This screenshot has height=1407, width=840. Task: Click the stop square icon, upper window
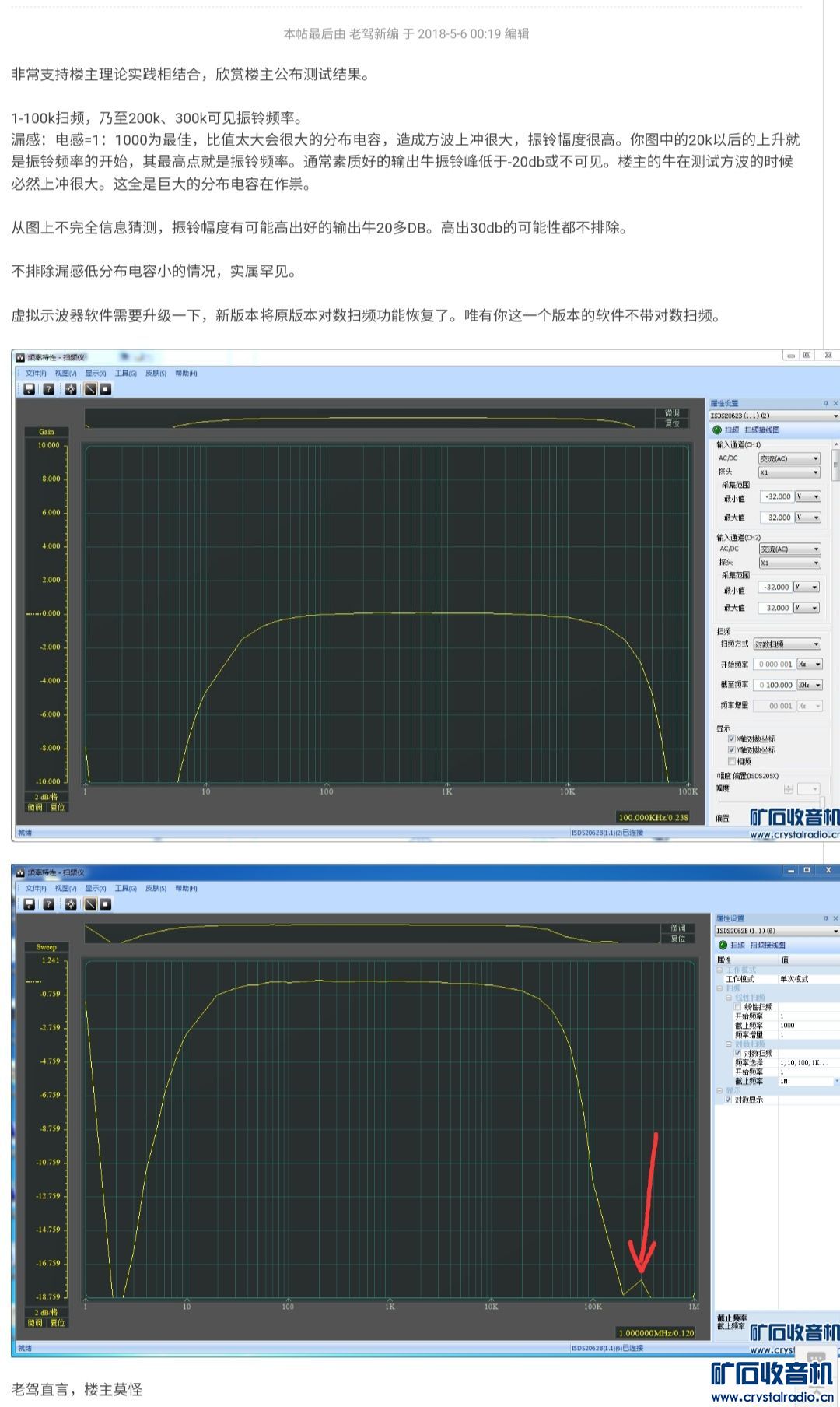click(x=106, y=389)
